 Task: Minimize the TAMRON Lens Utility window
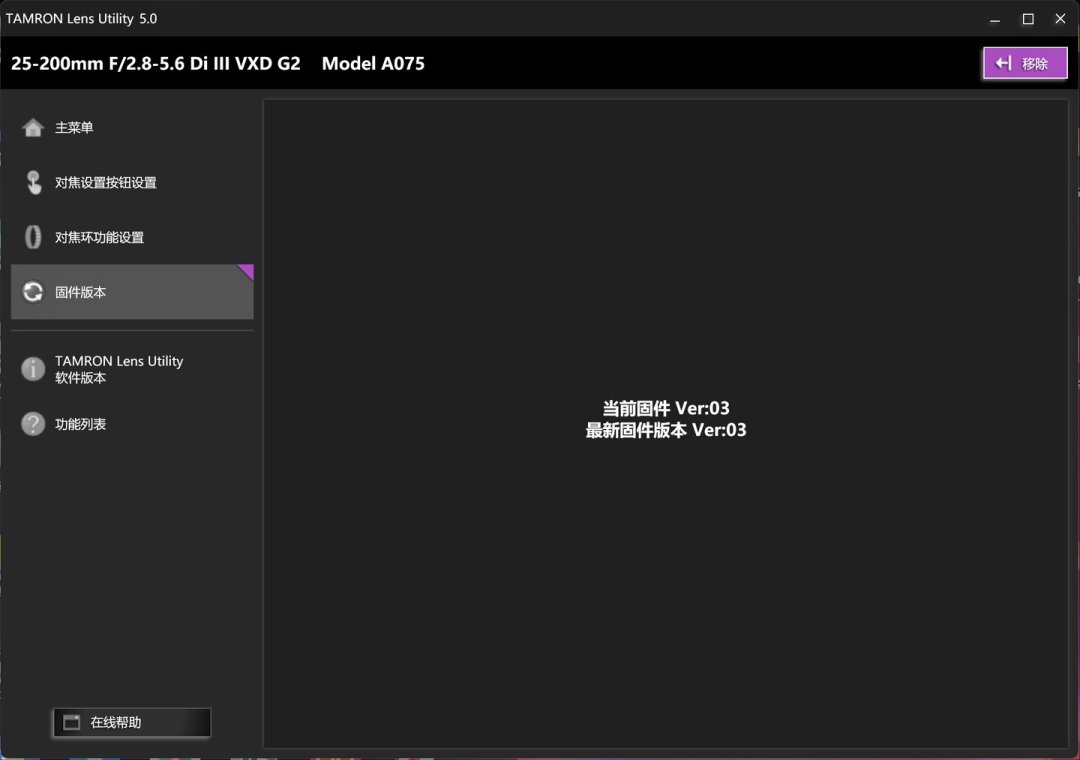pyautogui.click(x=995, y=19)
